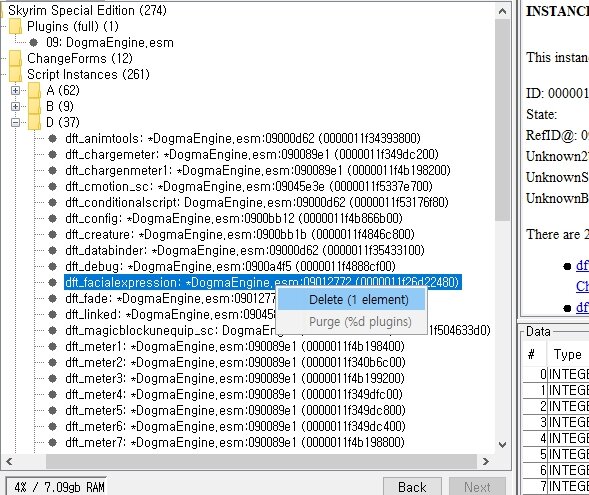Select the dft_meter7 script instance
The width and height of the screenshot is (589, 495).
tap(235, 442)
